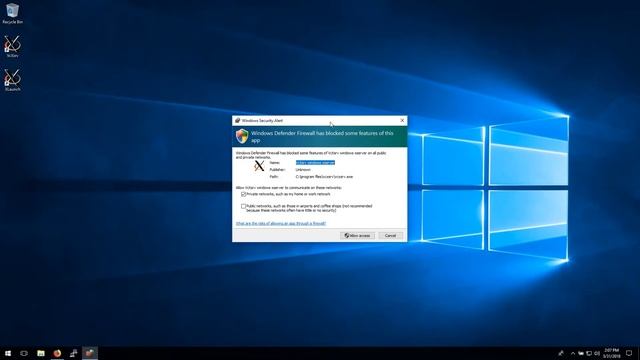This screenshot has height=360, width=640.
Task: Click the Allow access button
Action: 357,236
